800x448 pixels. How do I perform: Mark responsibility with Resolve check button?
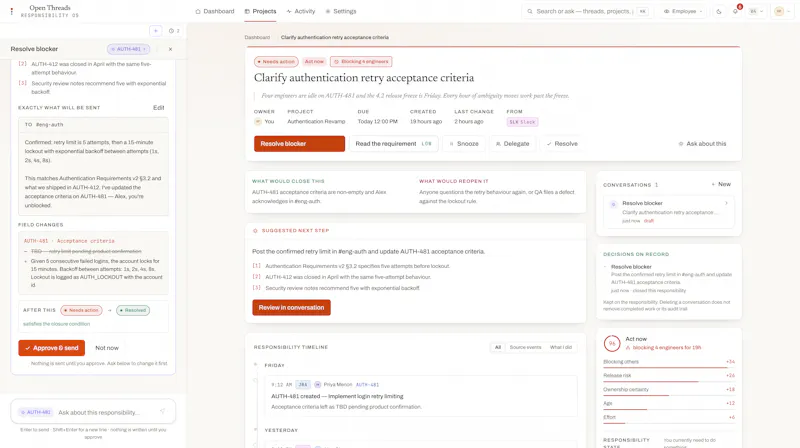[x=562, y=144]
